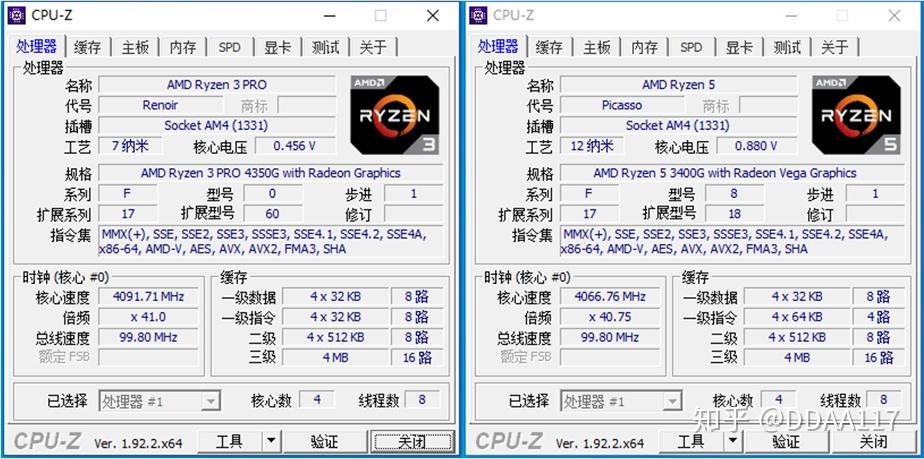Click 验证 button in right window
Screen dimensions: 924x459
coord(786,441)
